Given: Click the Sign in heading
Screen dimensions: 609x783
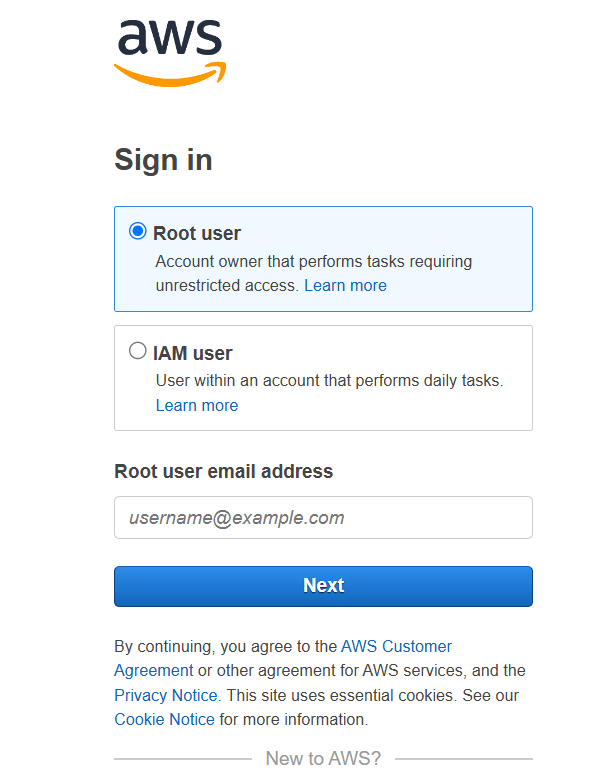Looking at the screenshot, I should pyautogui.click(x=163, y=160).
